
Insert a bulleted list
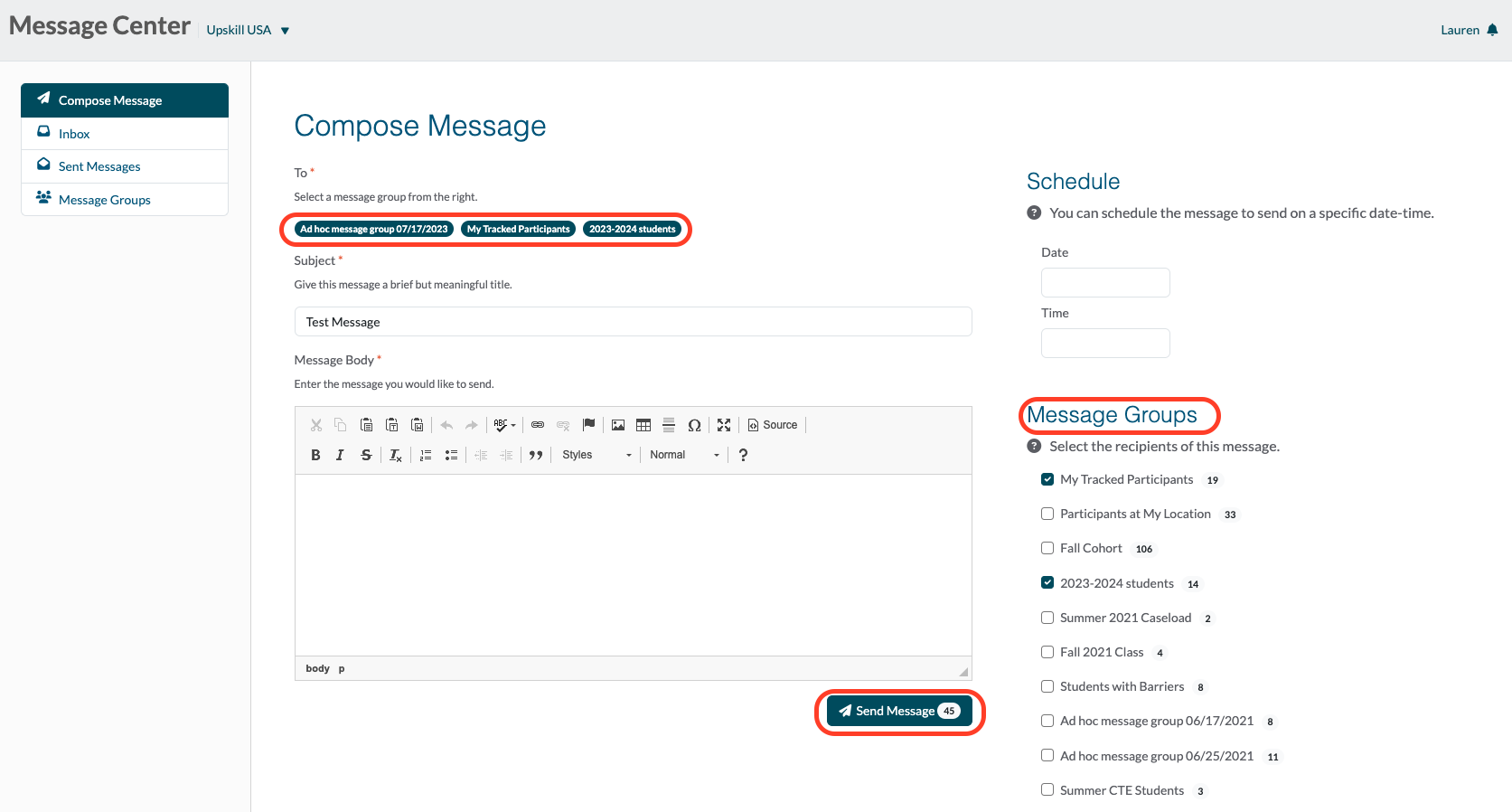(x=451, y=455)
